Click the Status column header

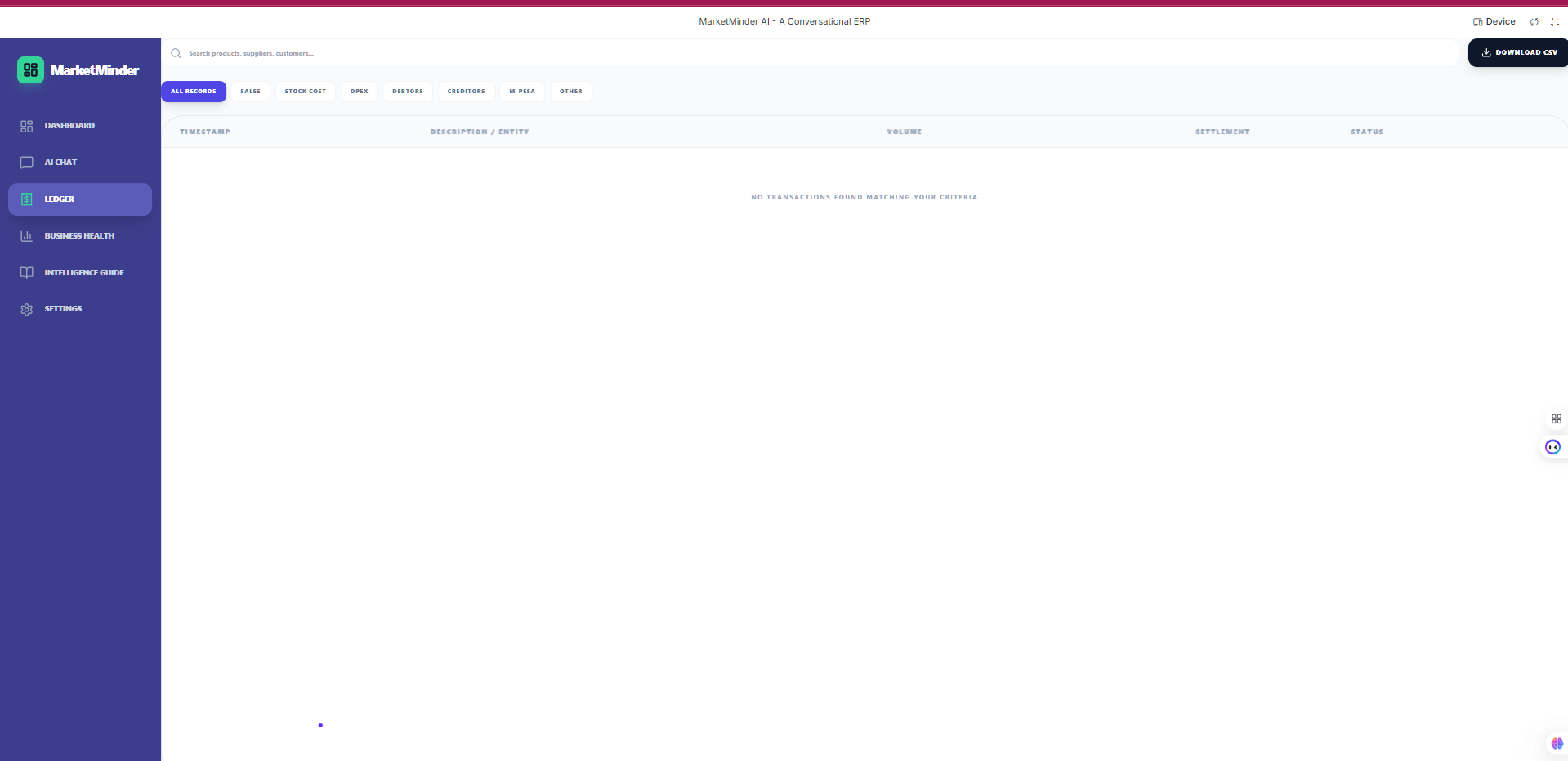point(1367,132)
